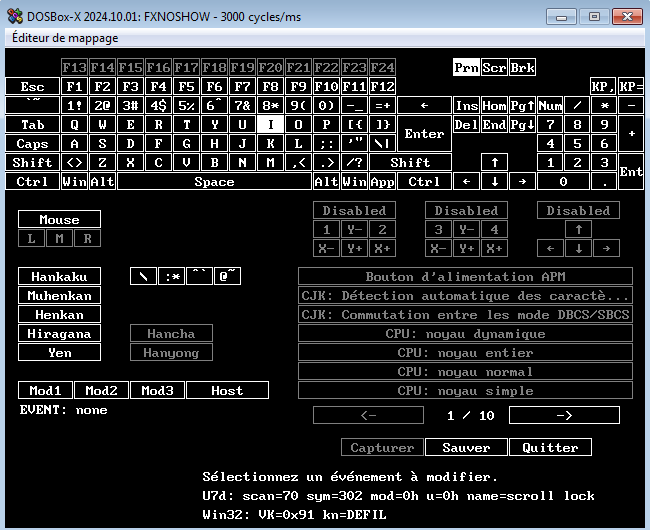The width and height of the screenshot is (650, 530).
Task: Select the Tab key
Action: coord(32,124)
